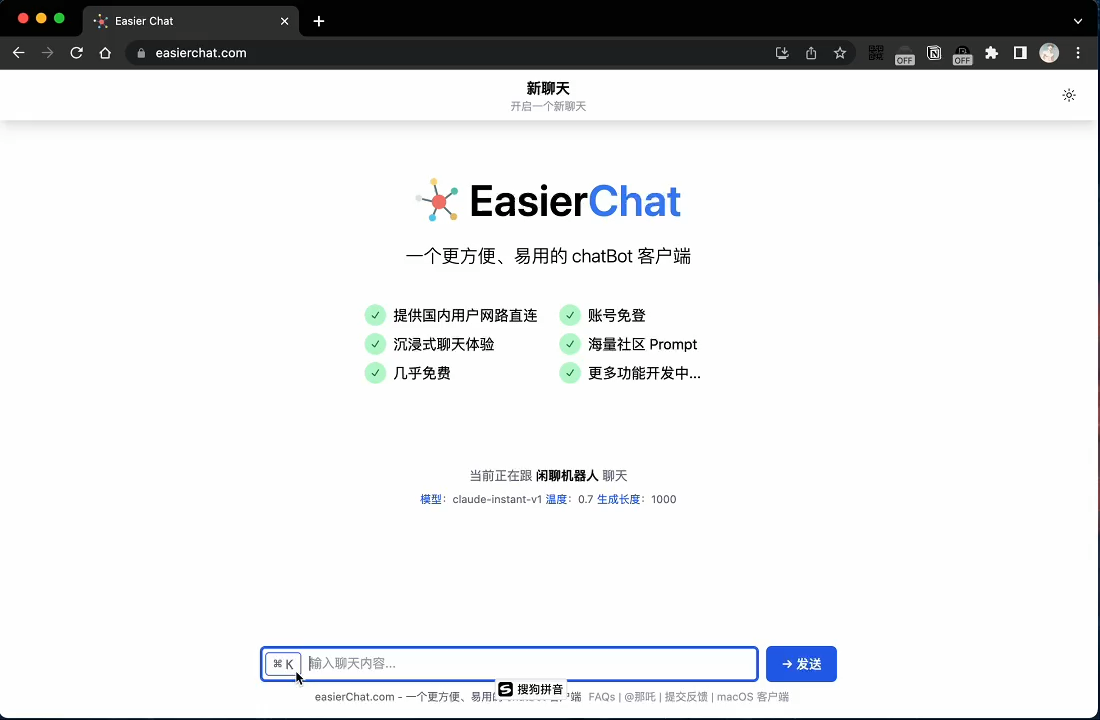The image size is (1100, 720).
Task: Click the 新聊天 header title
Action: (x=548, y=88)
